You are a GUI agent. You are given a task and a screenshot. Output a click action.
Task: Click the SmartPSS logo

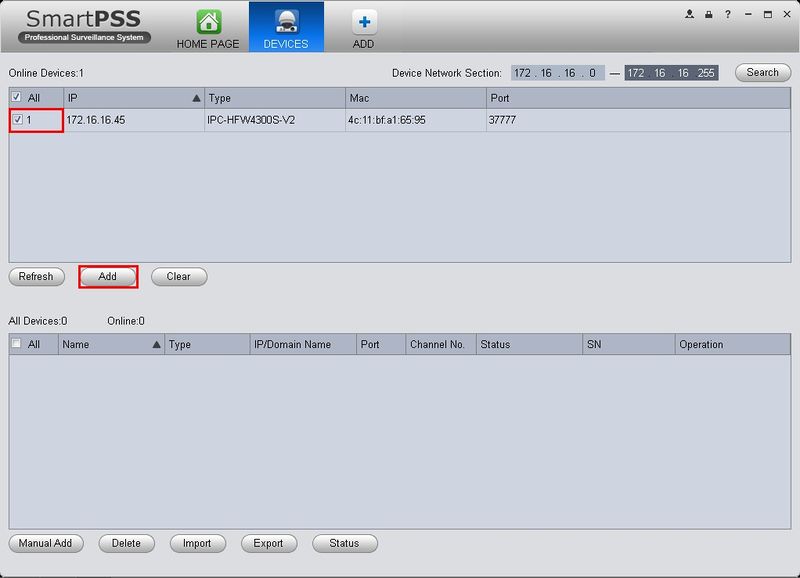tap(84, 26)
